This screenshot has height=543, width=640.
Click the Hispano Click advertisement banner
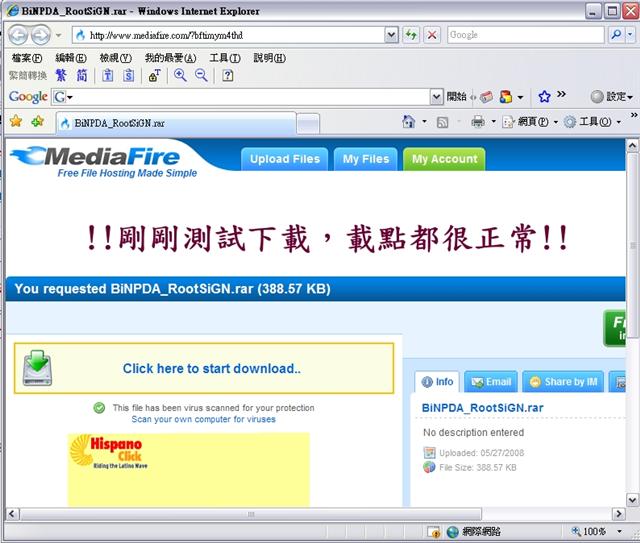pyautogui.click(x=189, y=470)
